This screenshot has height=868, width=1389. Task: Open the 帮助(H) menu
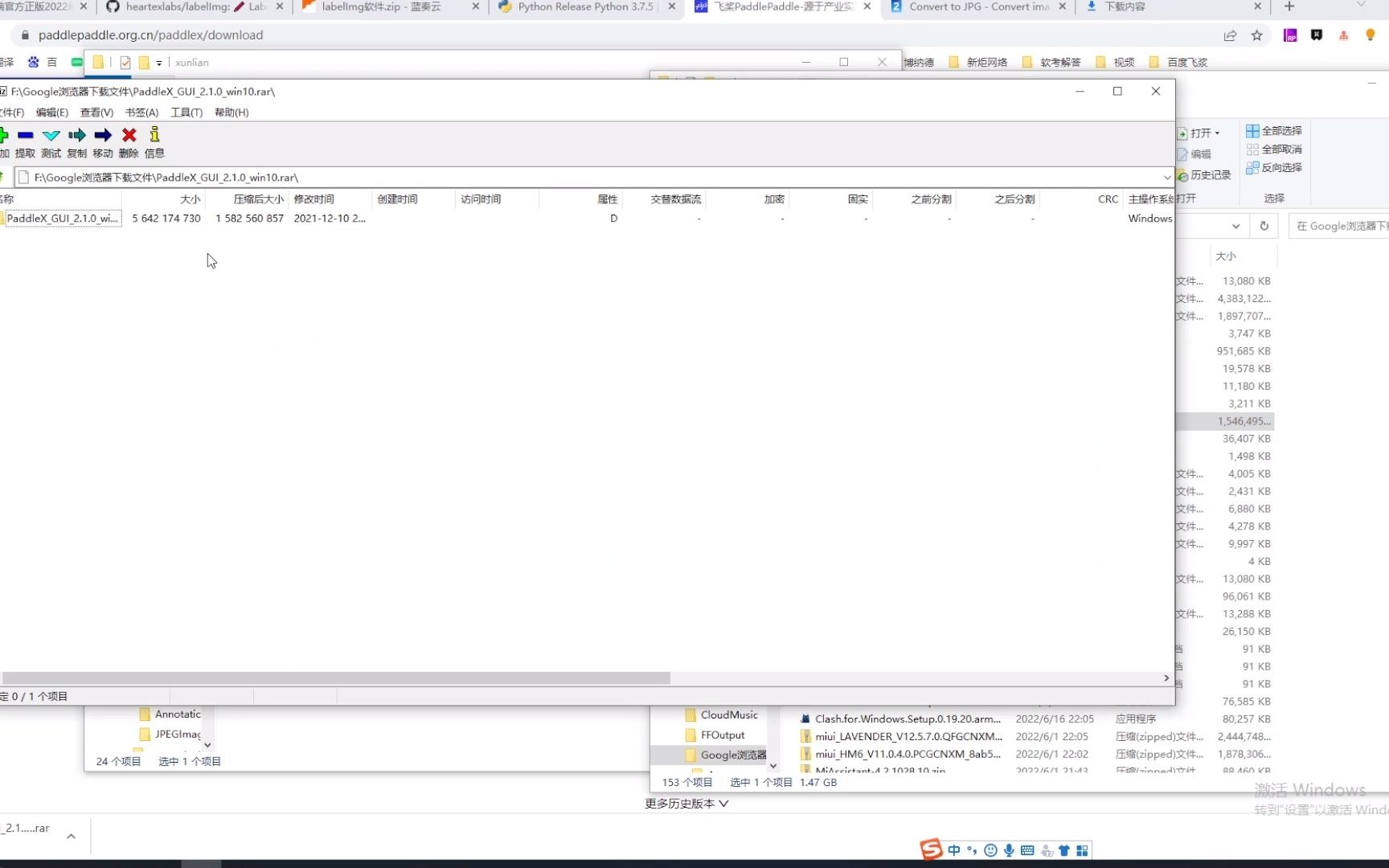[x=231, y=113]
